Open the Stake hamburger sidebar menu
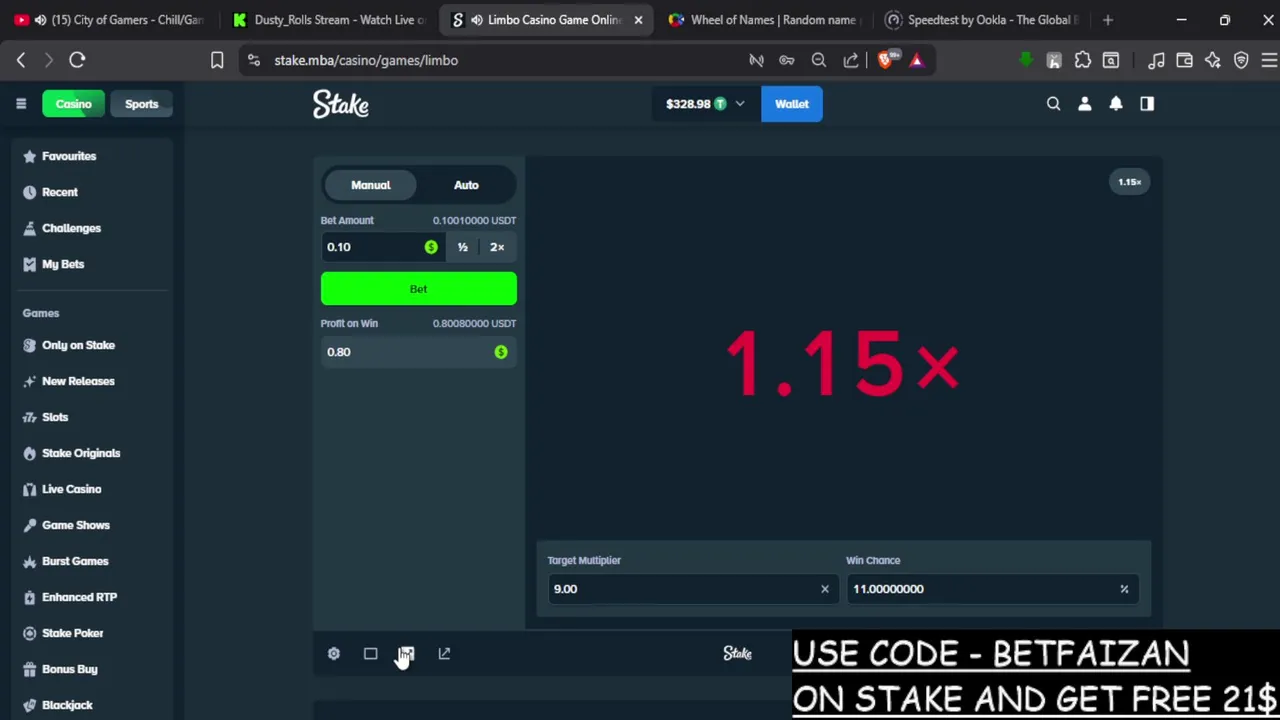The height and width of the screenshot is (720, 1280). [21, 104]
